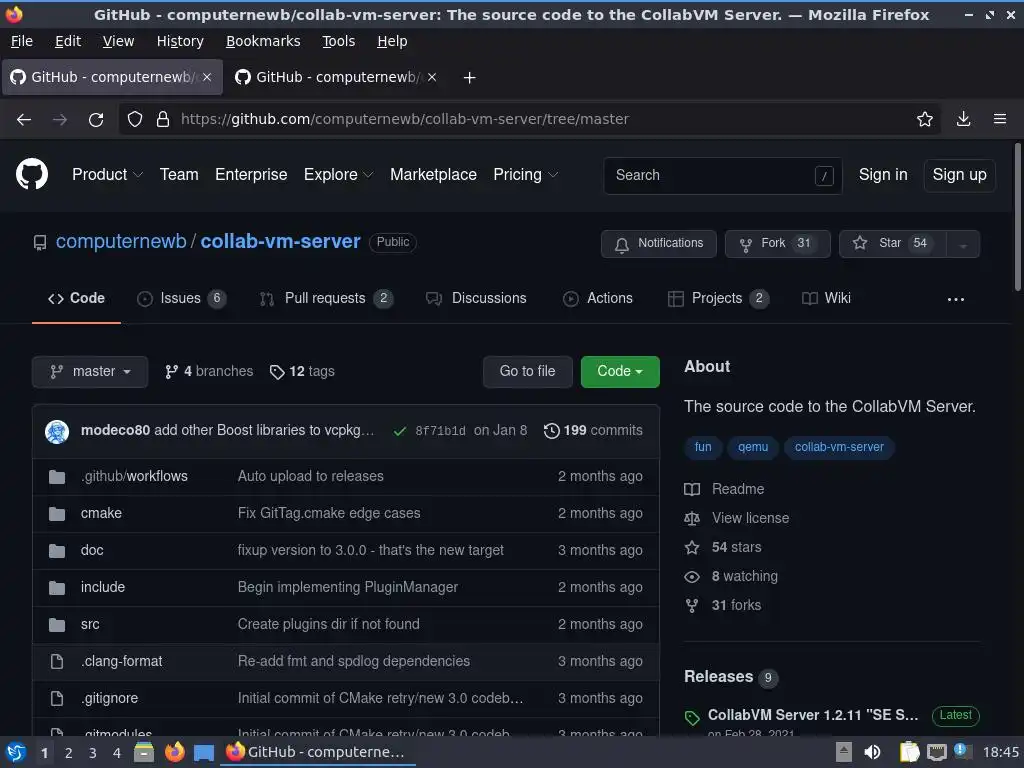Open a new tab with the plus icon
The width and height of the screenshot is (1024, 768).
[x=469, y=78]
